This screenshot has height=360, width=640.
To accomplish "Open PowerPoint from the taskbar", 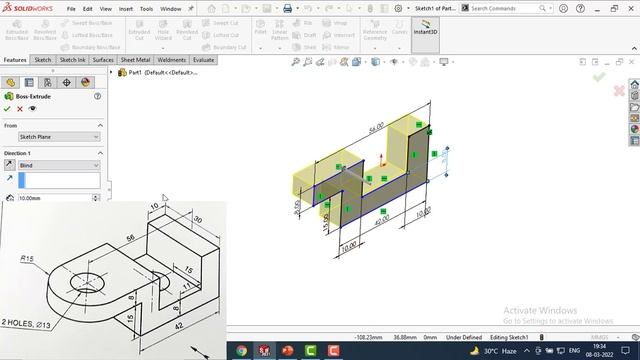I will click(288, 351).
